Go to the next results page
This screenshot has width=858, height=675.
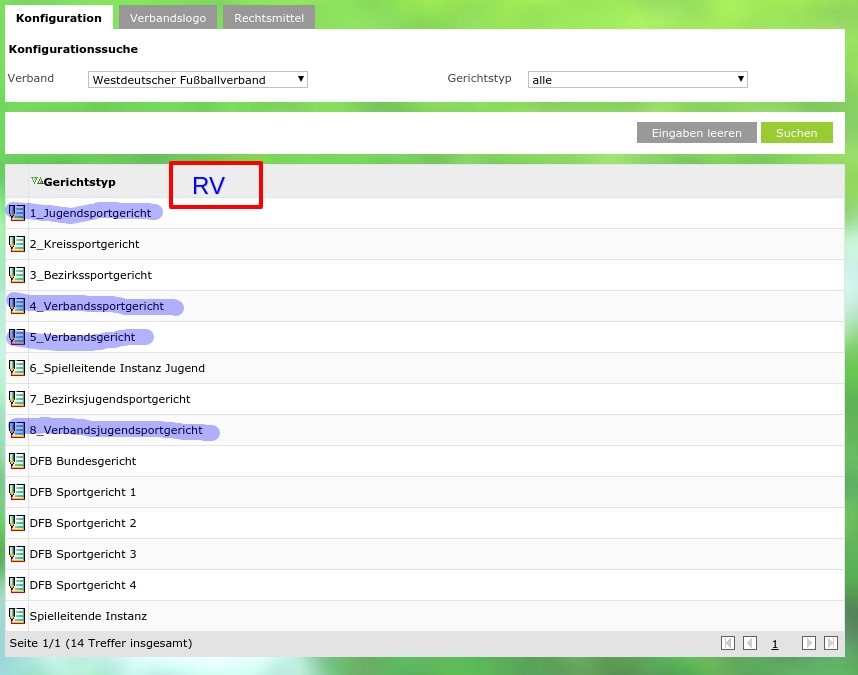coord(809,643)
